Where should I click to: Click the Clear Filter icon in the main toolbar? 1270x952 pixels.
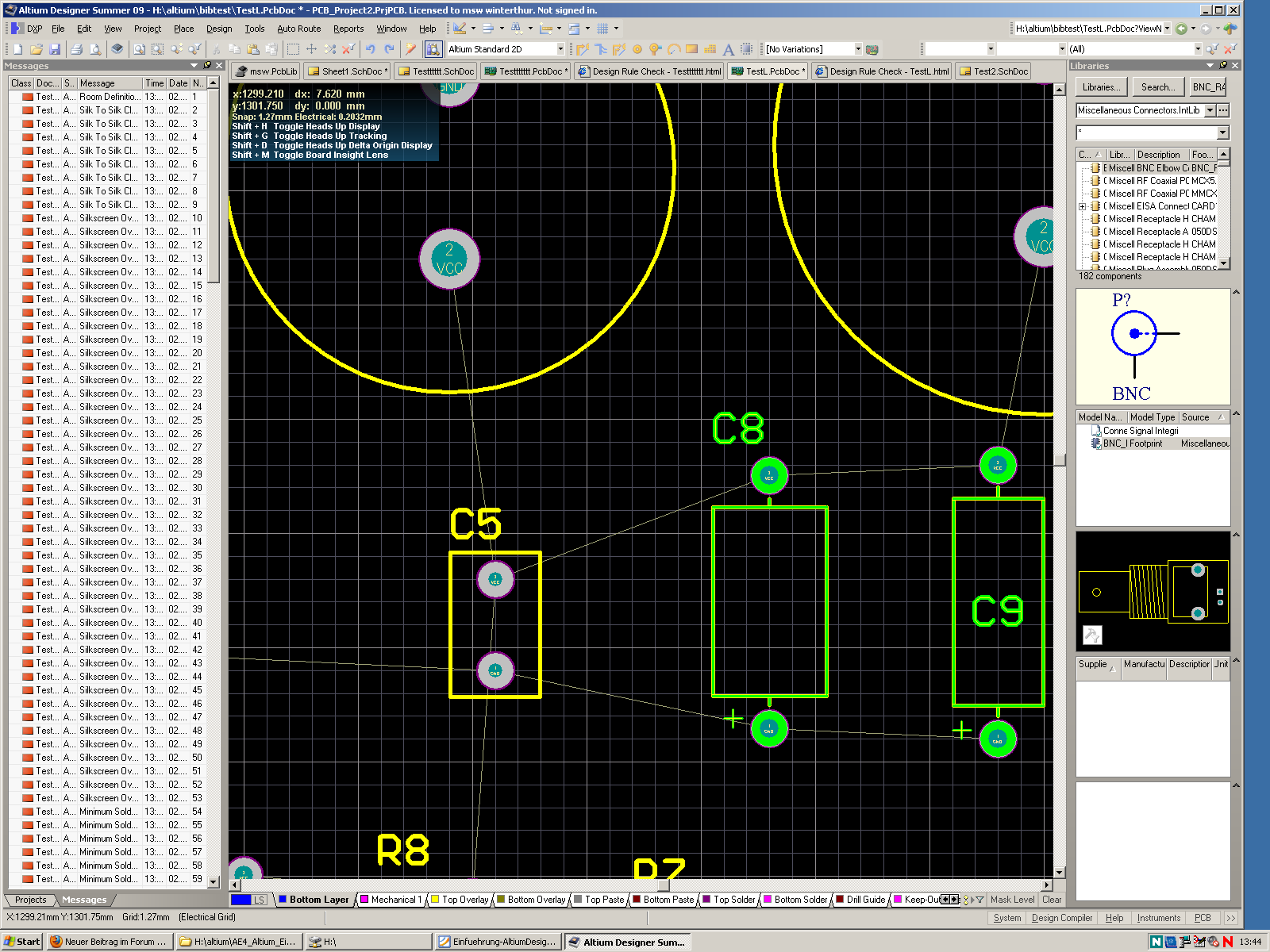pyautogui.click(x=348, y=49)
